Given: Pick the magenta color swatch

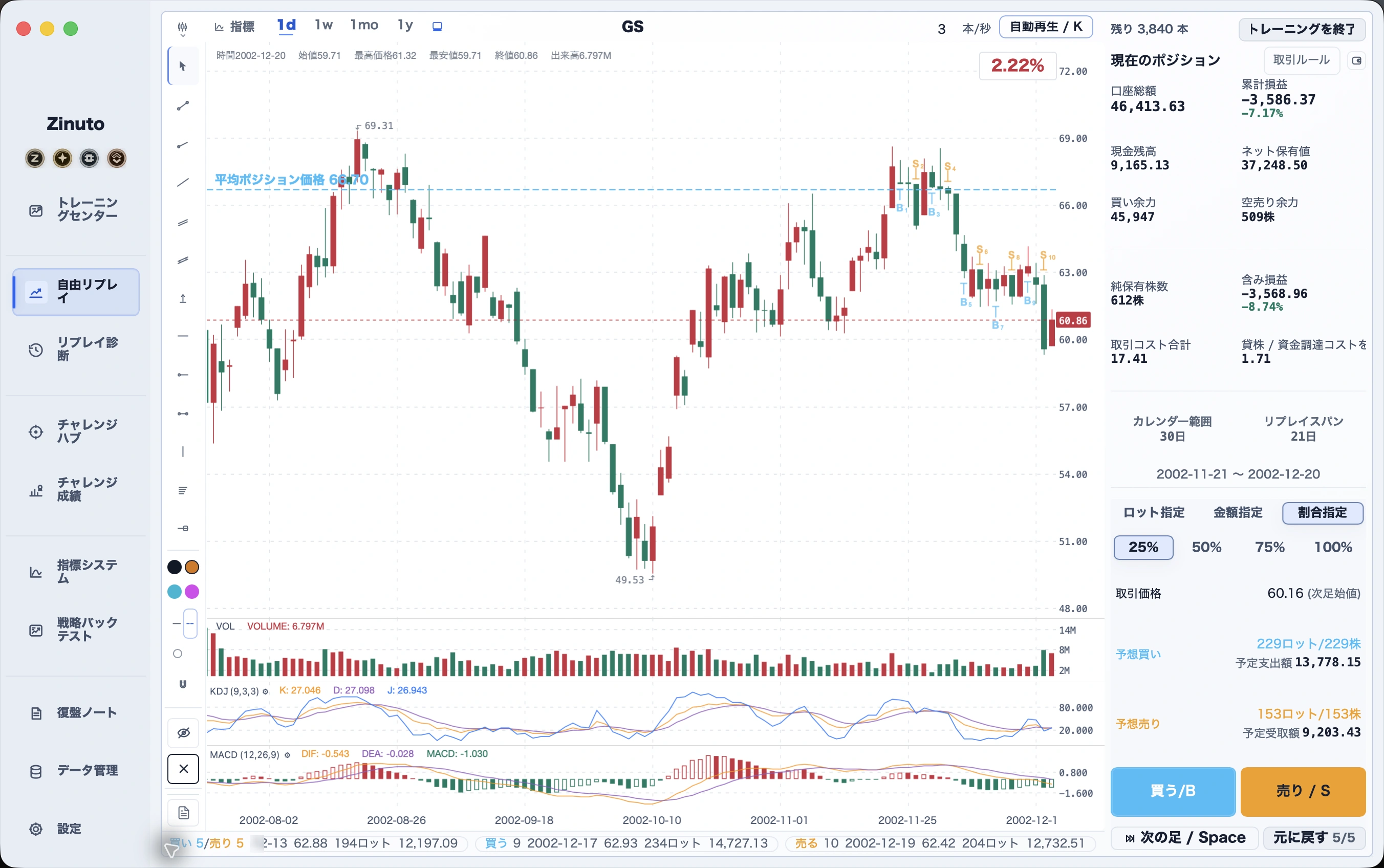Looking at the screenshot, I should pyautogui.click(x=192, y=591).
